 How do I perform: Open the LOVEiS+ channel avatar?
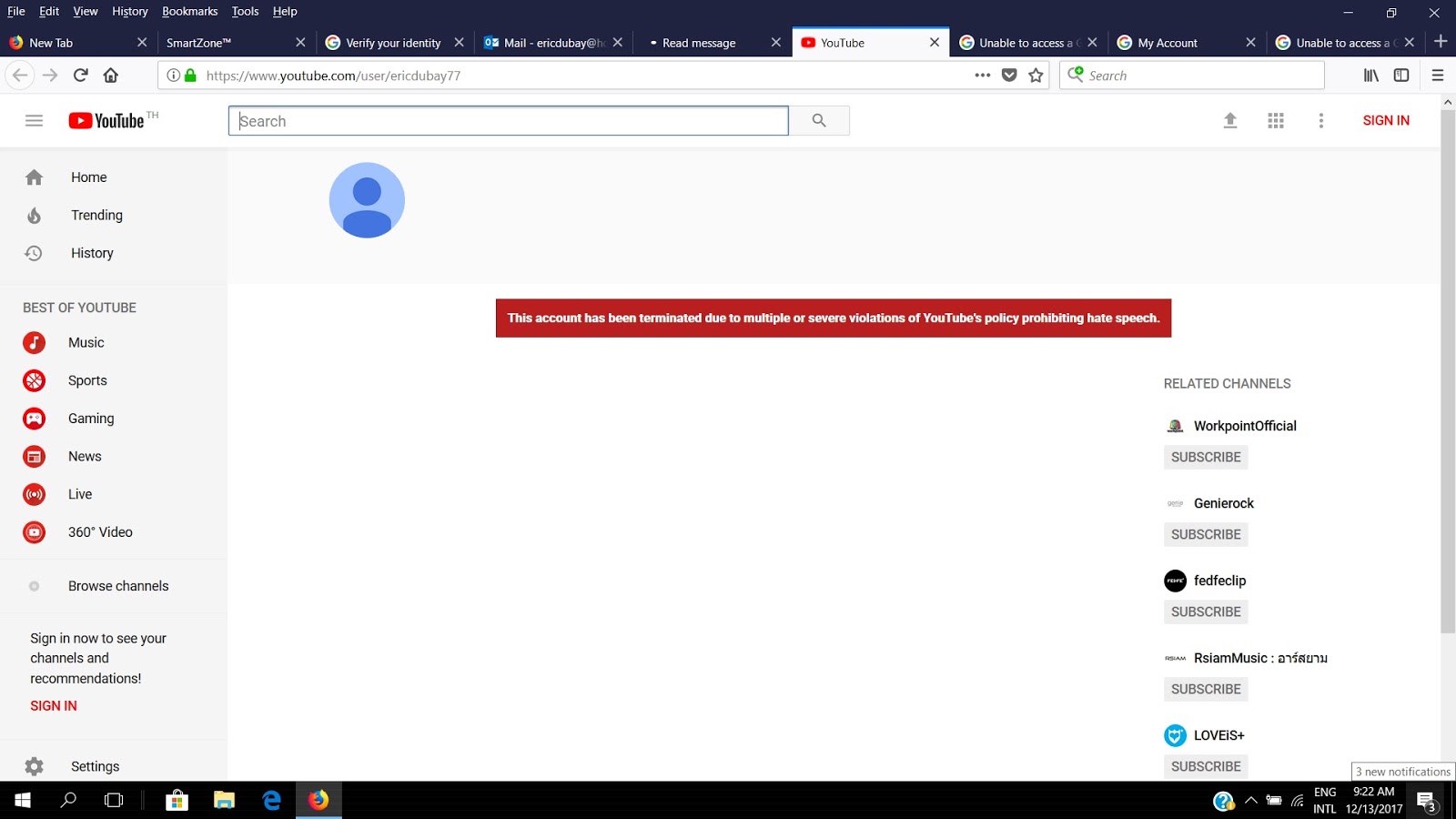point(1175,735)
